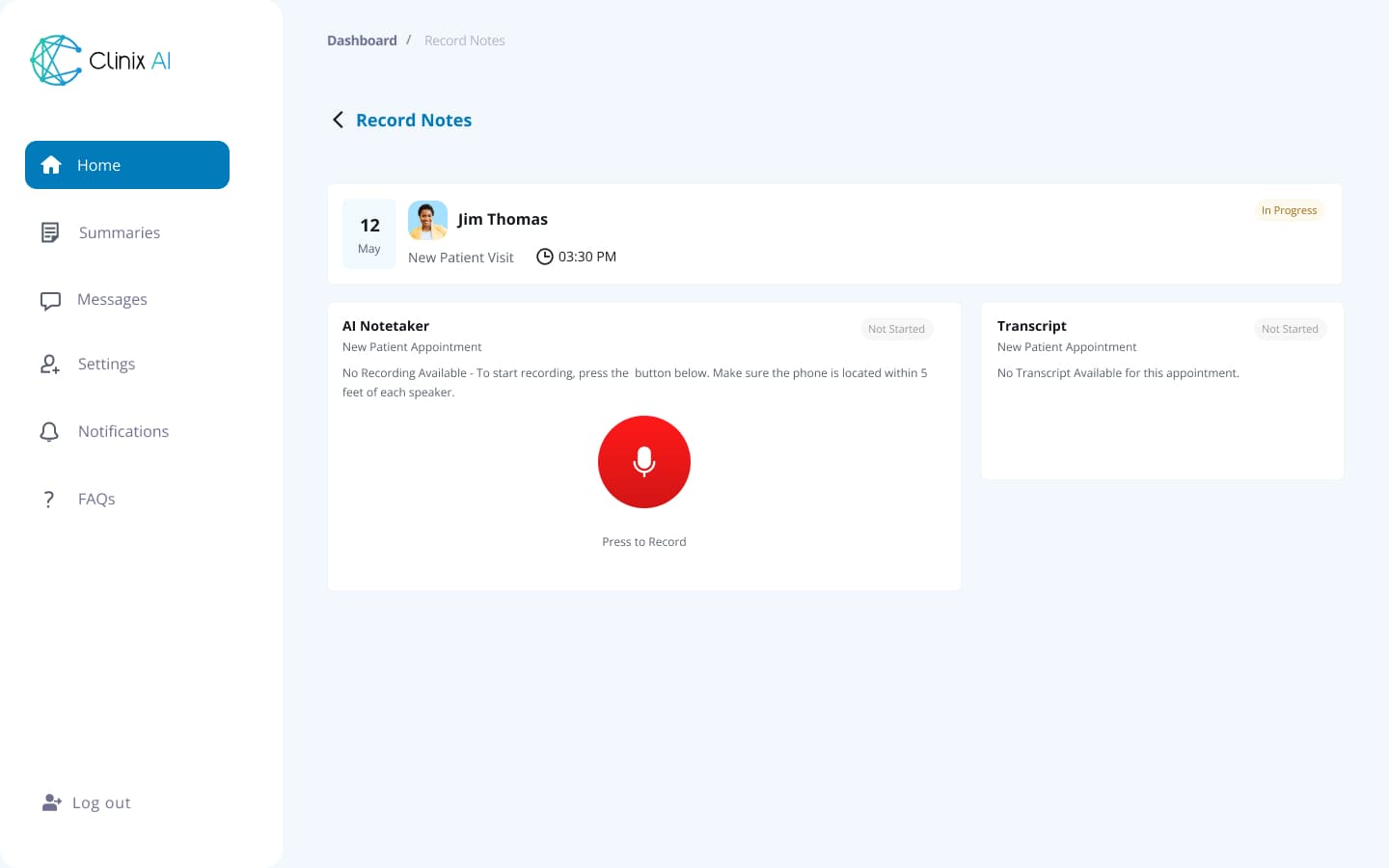Image resolution: width=1389 pixels, height=868 pixels.
Task: Click the FAQs question mark icon
Action: pyautogui.click(x=49, y=499)
